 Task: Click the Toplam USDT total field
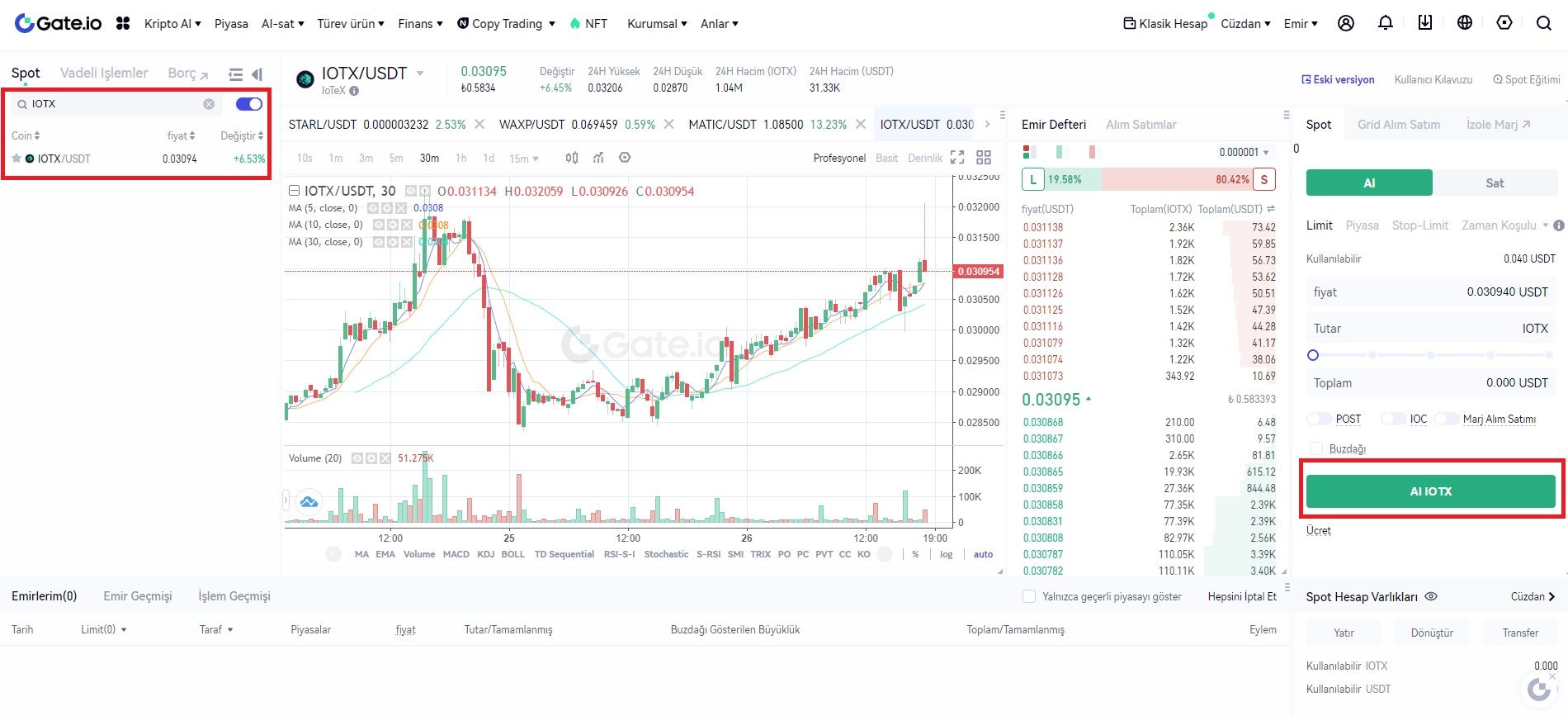pyautogui.click(x=1431, y=383)
